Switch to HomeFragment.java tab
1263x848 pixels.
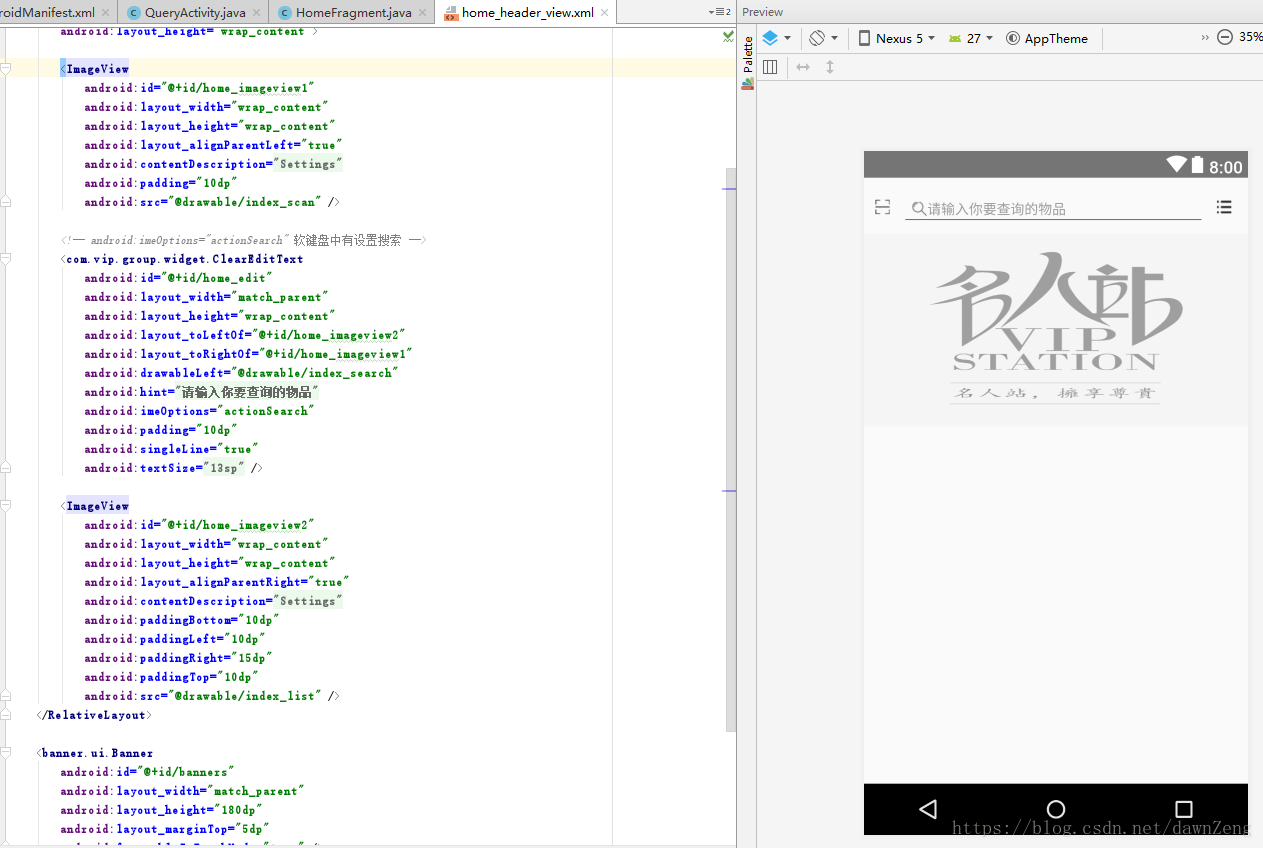353,13
